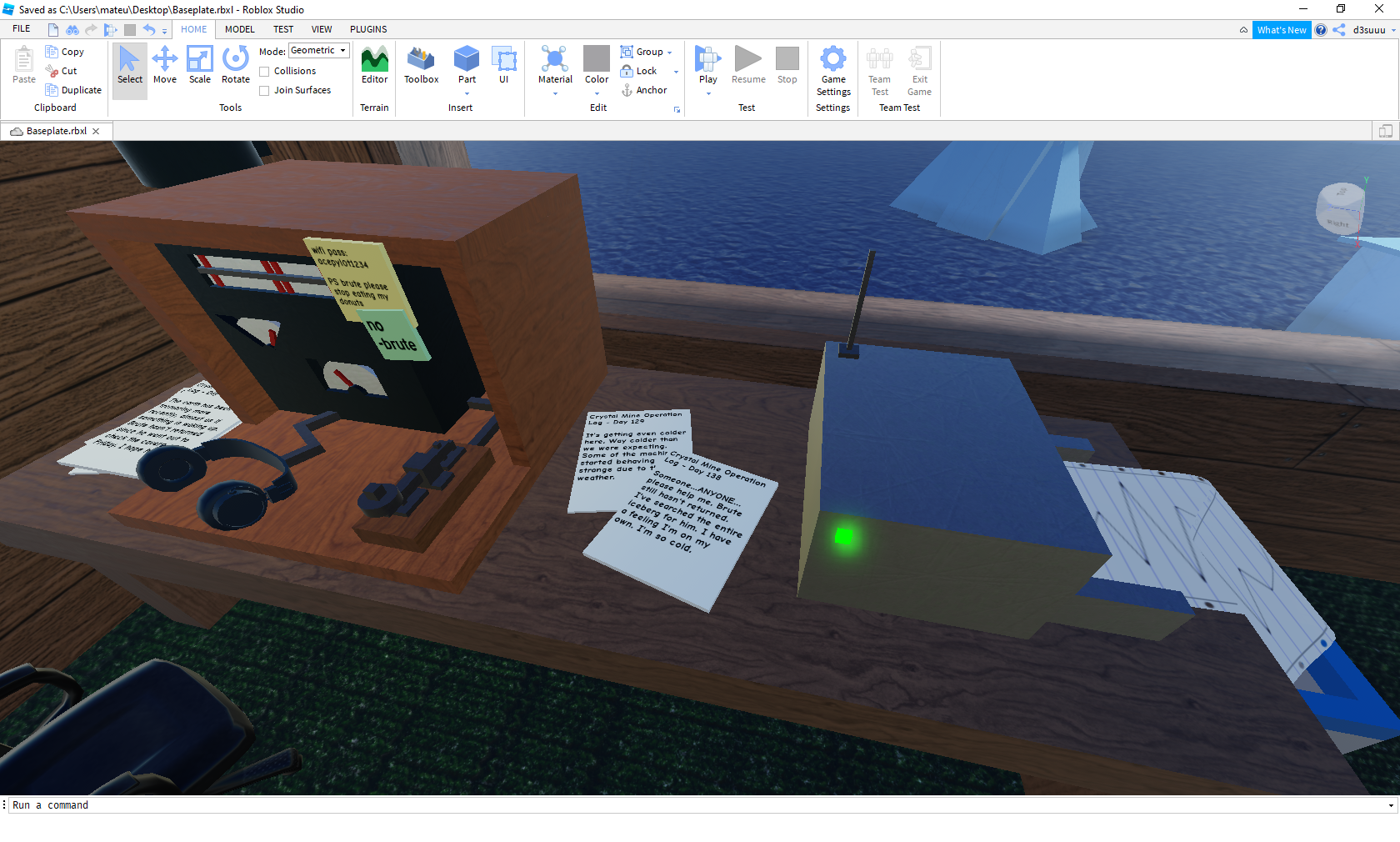Toggle the Join Surfaces checkbox
The width and height of the screenshot is (1400, 842).
264,91
